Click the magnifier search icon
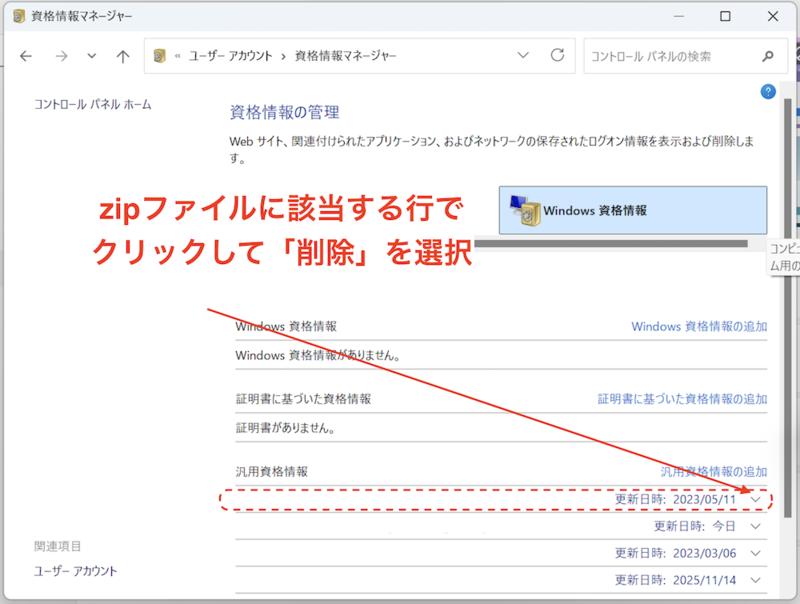800x604 pixels. [768, 56]
